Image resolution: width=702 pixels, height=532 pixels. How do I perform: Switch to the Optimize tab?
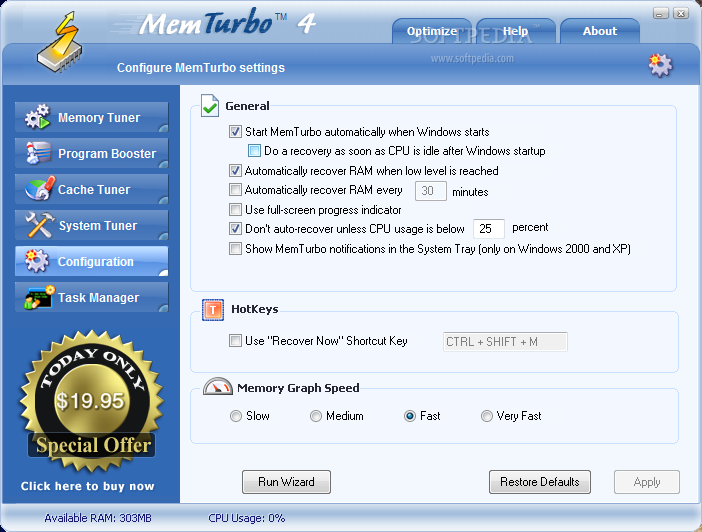pos(432,31)
